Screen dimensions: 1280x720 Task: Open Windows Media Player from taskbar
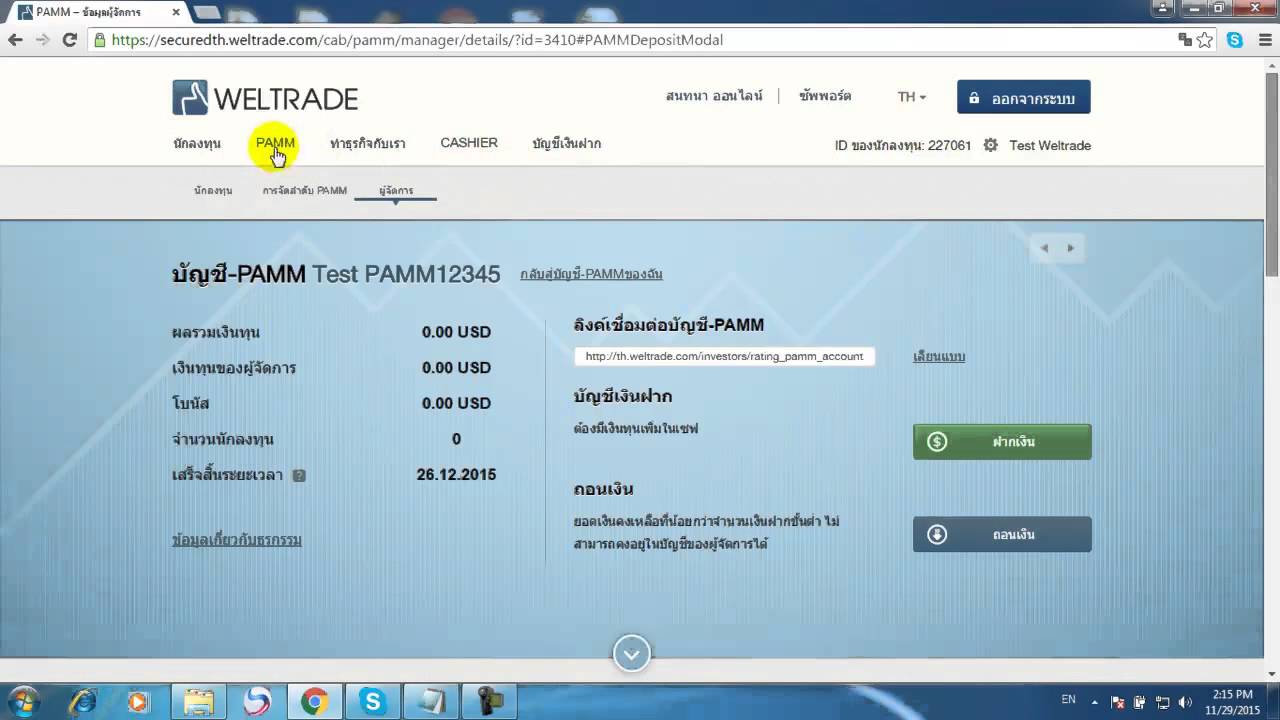(x=138, y=702)
